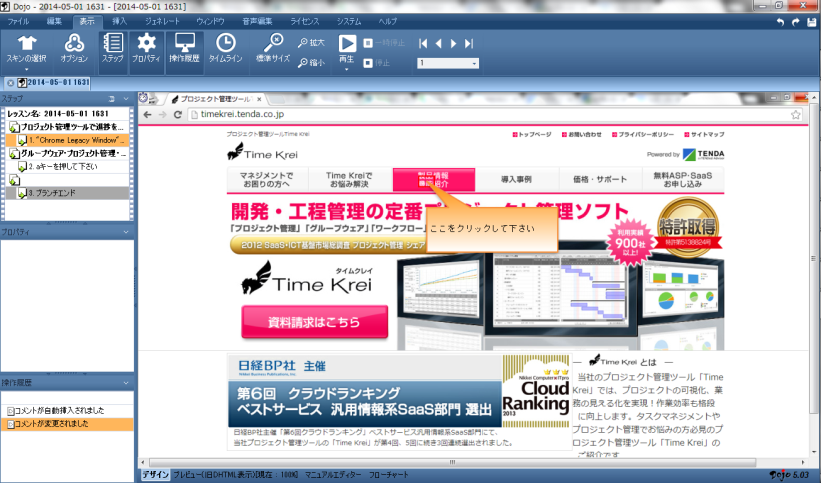
Task: Open the 編集 menu
Action: [54, 21]
